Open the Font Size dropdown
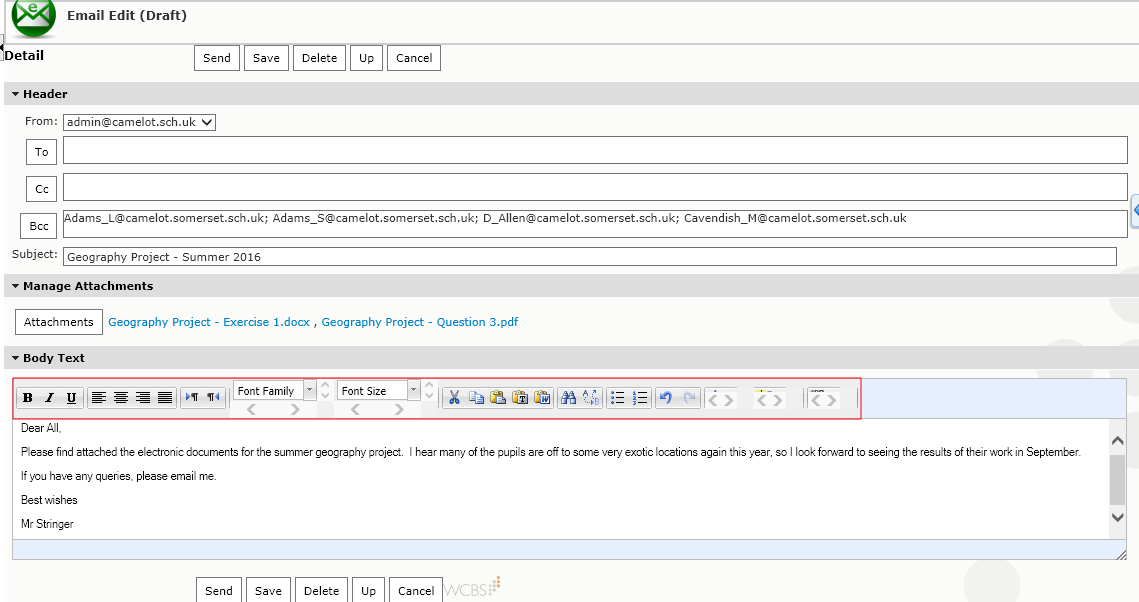This screenshot has width=1139, height=602. coord(413,390)
